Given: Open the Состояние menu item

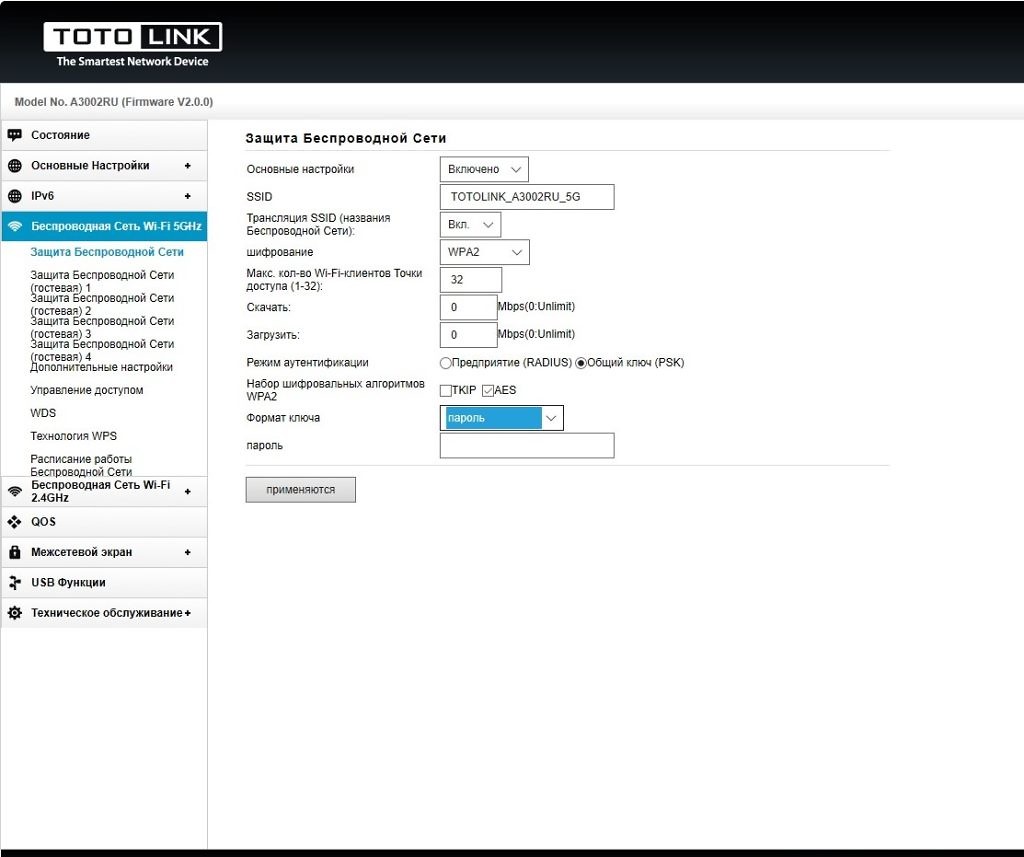Looking at the screenshot, I should (104, 135).
